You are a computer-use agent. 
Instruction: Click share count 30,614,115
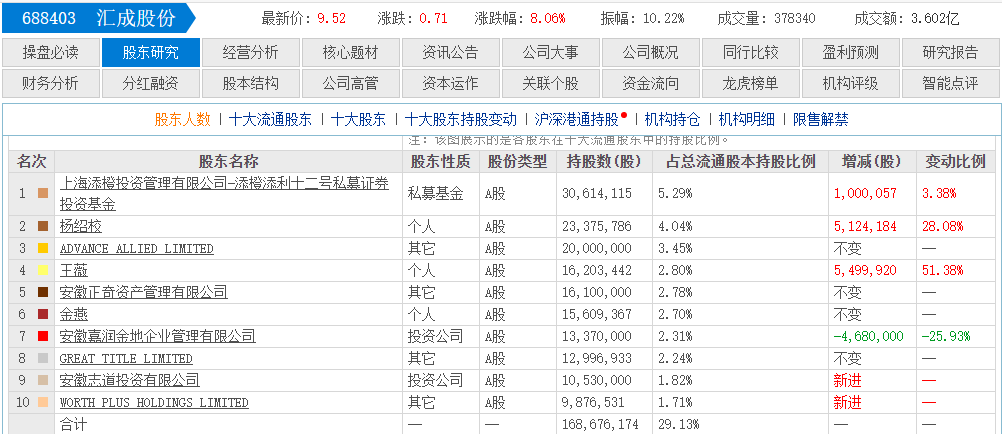click(x=597, y=193)
